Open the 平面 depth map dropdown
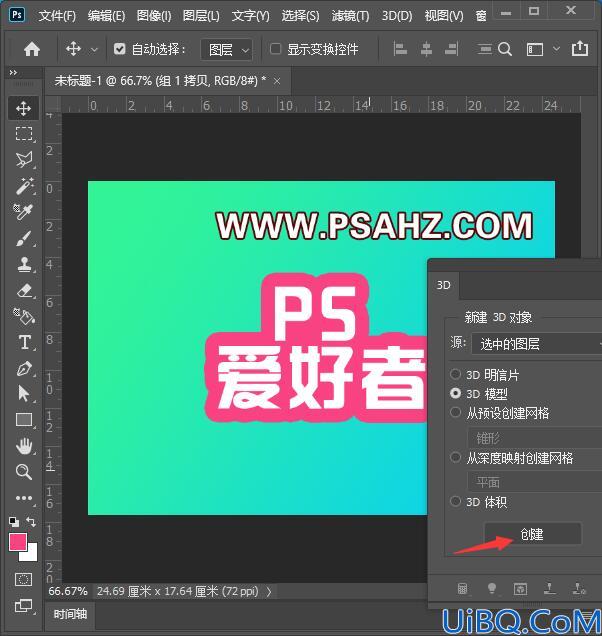602x636 pixels. 535,482
